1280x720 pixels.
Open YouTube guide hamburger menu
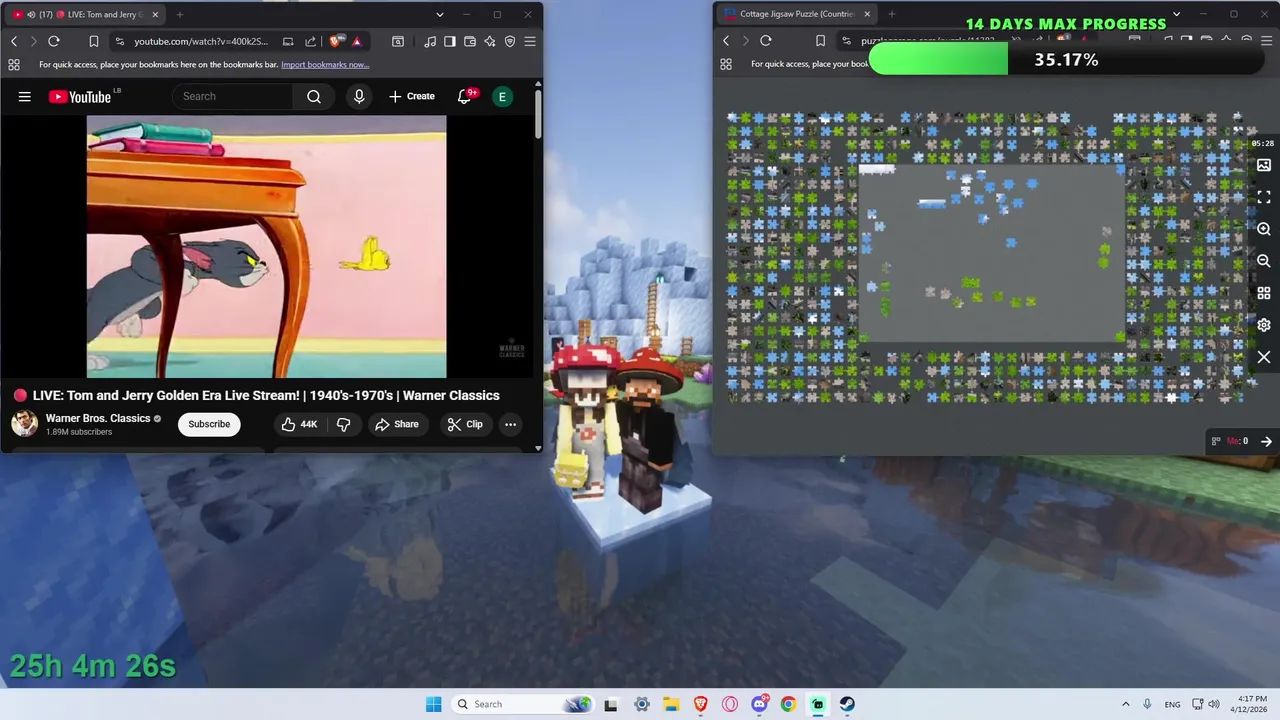(x=25, y=96)
